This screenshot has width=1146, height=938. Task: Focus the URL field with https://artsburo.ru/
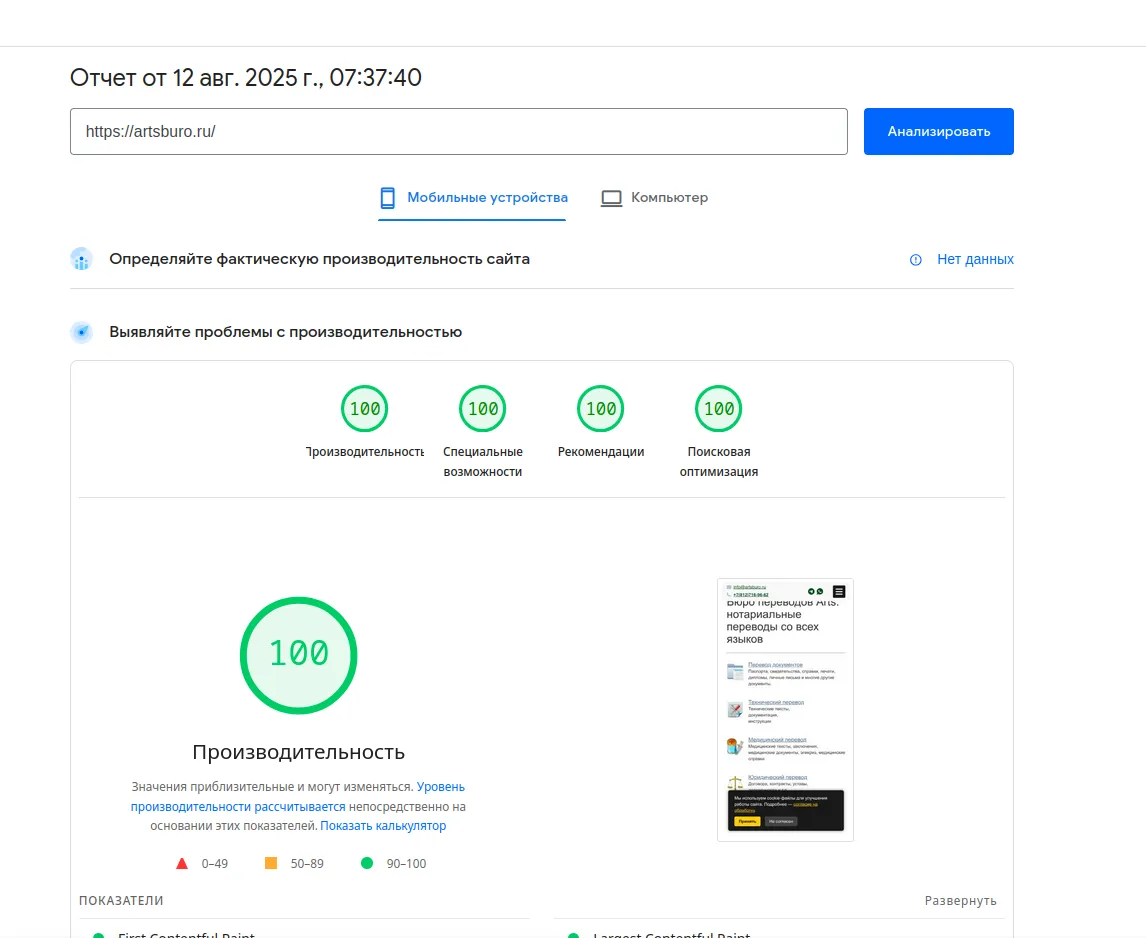click(x=459, y=132)
